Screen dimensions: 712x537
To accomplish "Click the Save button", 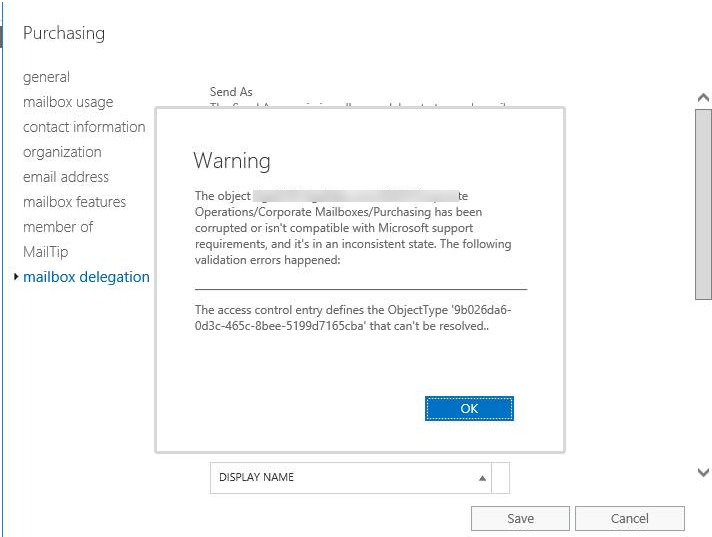I will point(520,518).
